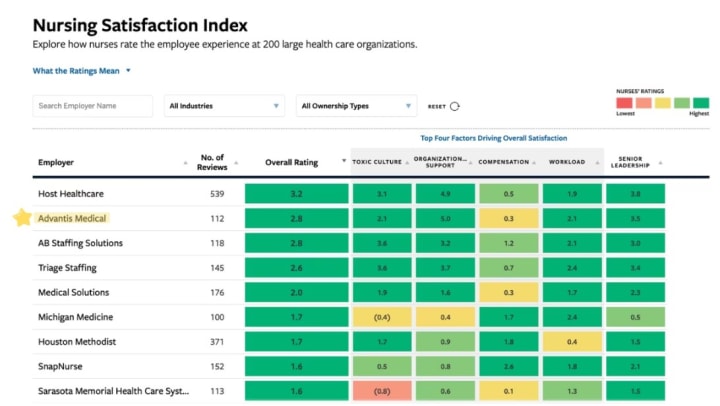Click Medical Solutions' 176 reviews count
Image resolution: width=720 pixels, height=406 pixels.
pos(217,293)
